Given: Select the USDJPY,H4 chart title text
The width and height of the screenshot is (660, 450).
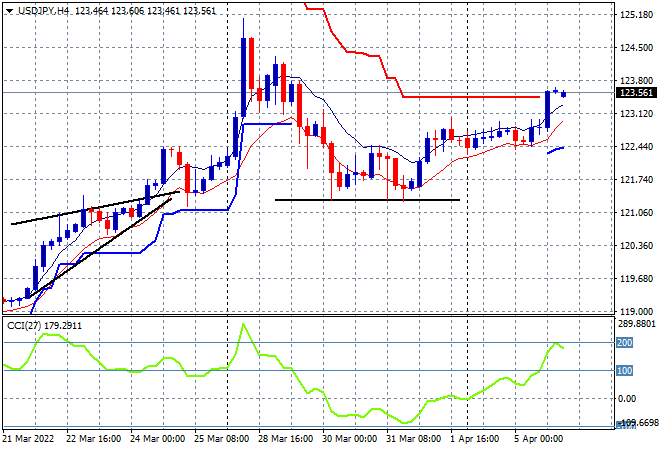Looking at the screenshot, I should (43, 11).
